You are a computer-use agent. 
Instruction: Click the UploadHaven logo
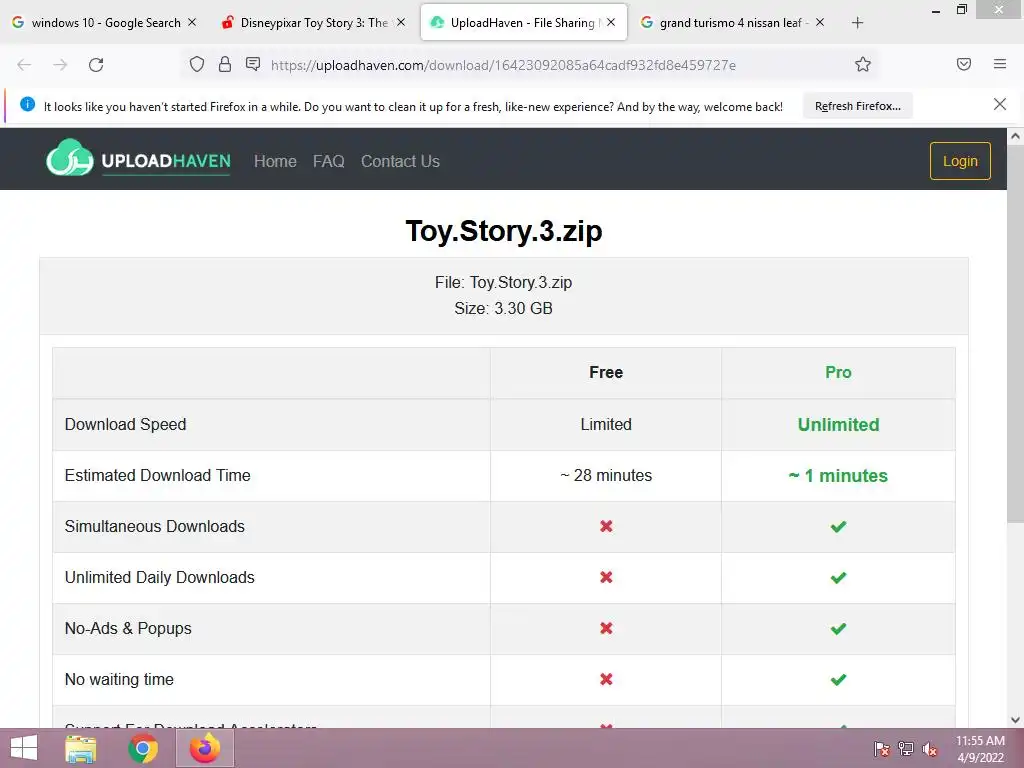[x=138, y=158]
